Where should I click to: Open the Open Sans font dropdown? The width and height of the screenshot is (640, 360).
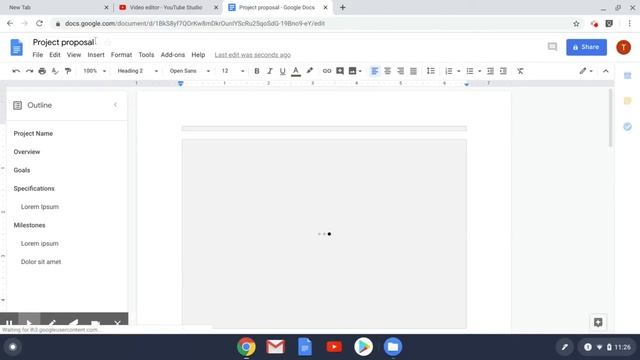tap(190, 71)
